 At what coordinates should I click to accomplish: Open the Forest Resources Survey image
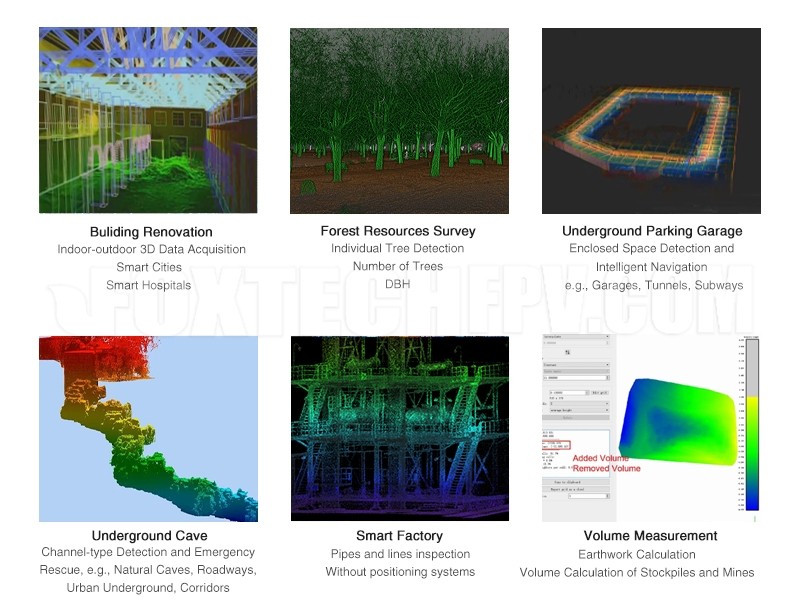(x=399, y=120)
